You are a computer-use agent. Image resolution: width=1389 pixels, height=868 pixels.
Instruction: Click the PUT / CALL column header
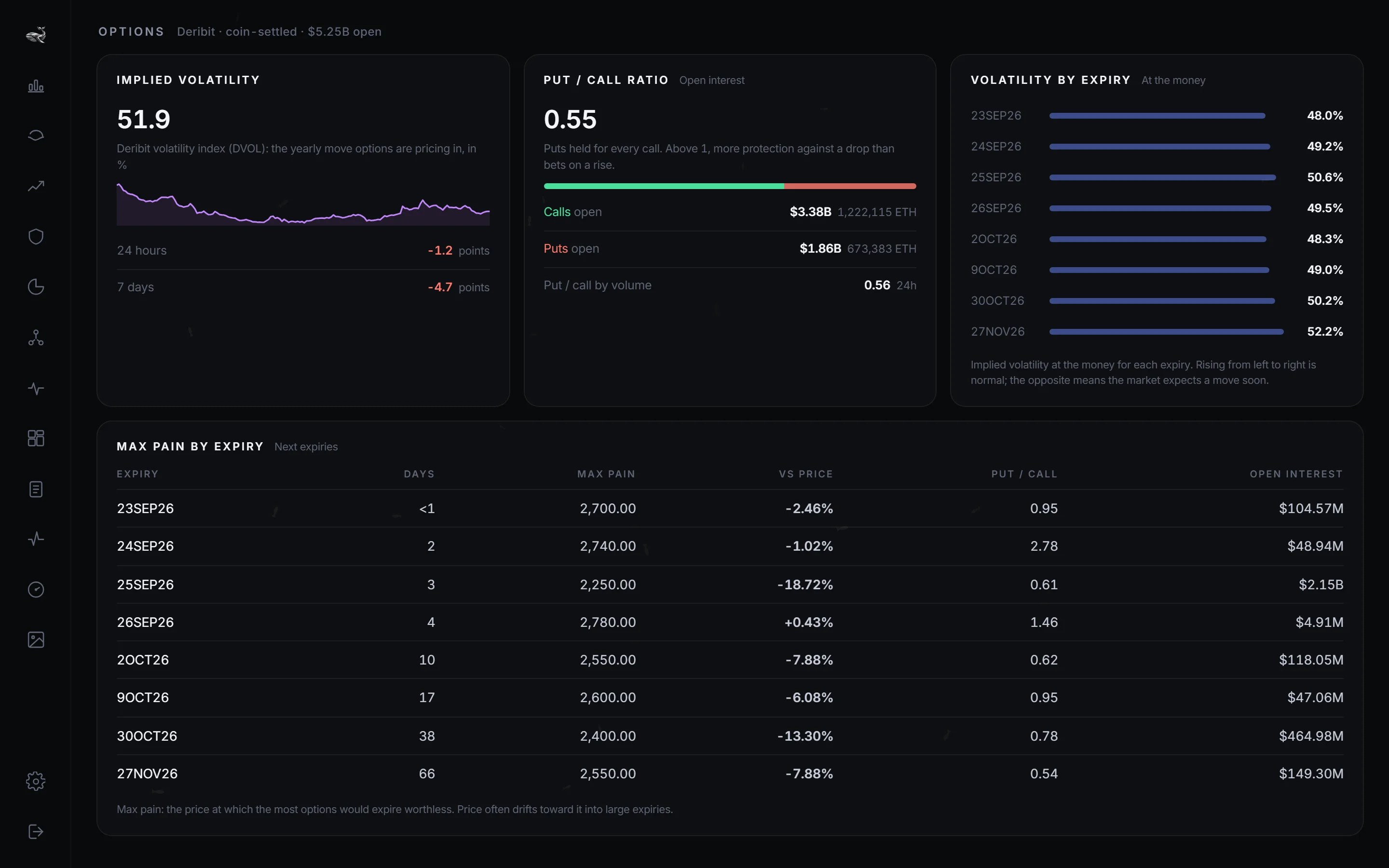click(1024, 474)
